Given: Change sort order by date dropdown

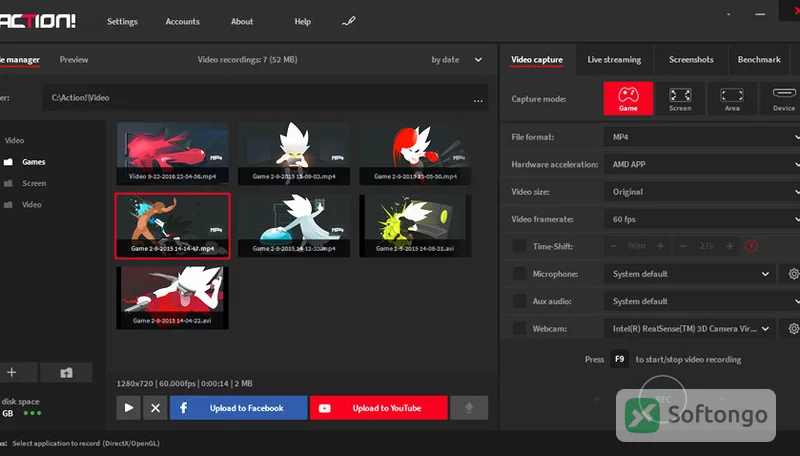Looking at the screenshot, I should pos(456,60).
